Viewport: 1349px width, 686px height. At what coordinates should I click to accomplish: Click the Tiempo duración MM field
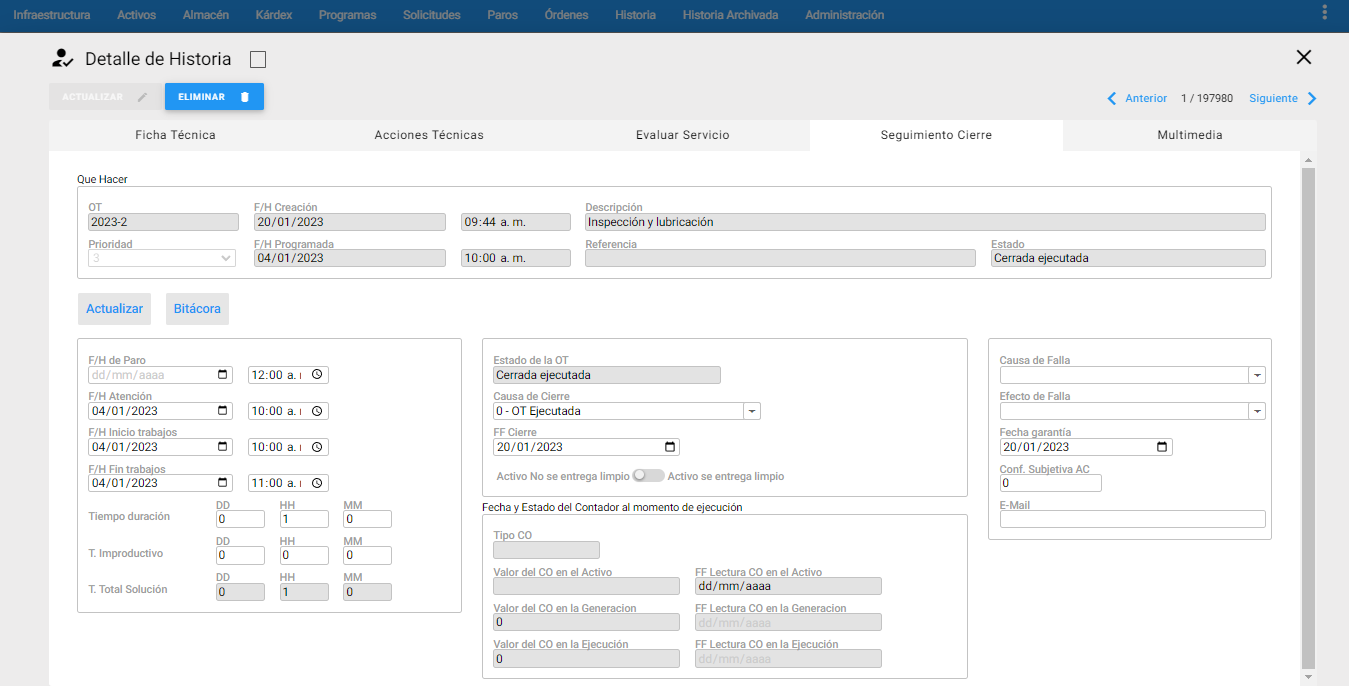pyautogui.click(x=367, y=519)
